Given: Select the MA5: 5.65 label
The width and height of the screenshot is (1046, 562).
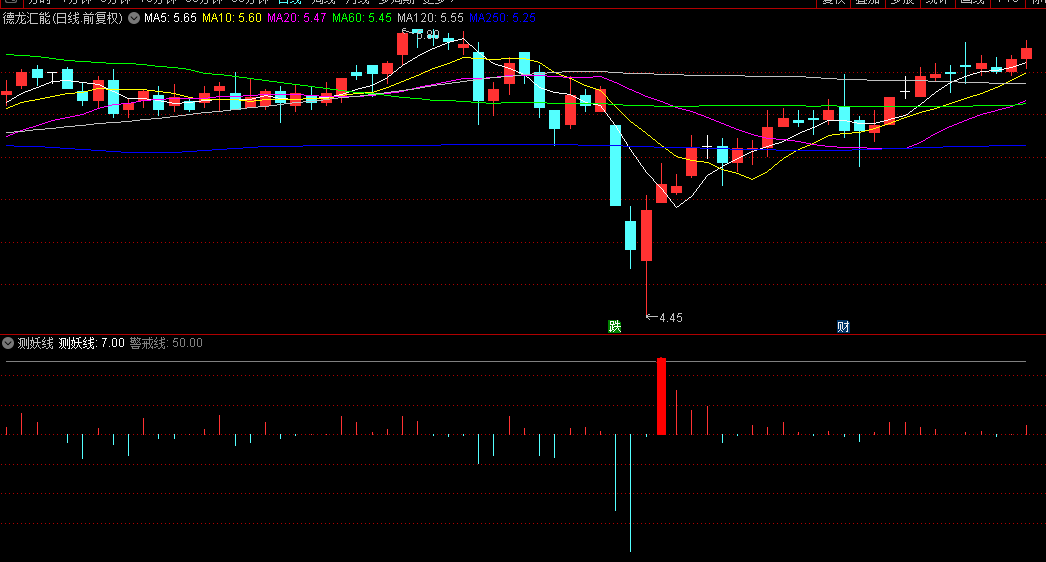Looking at the screenshot, I should [x=170, y=18].
